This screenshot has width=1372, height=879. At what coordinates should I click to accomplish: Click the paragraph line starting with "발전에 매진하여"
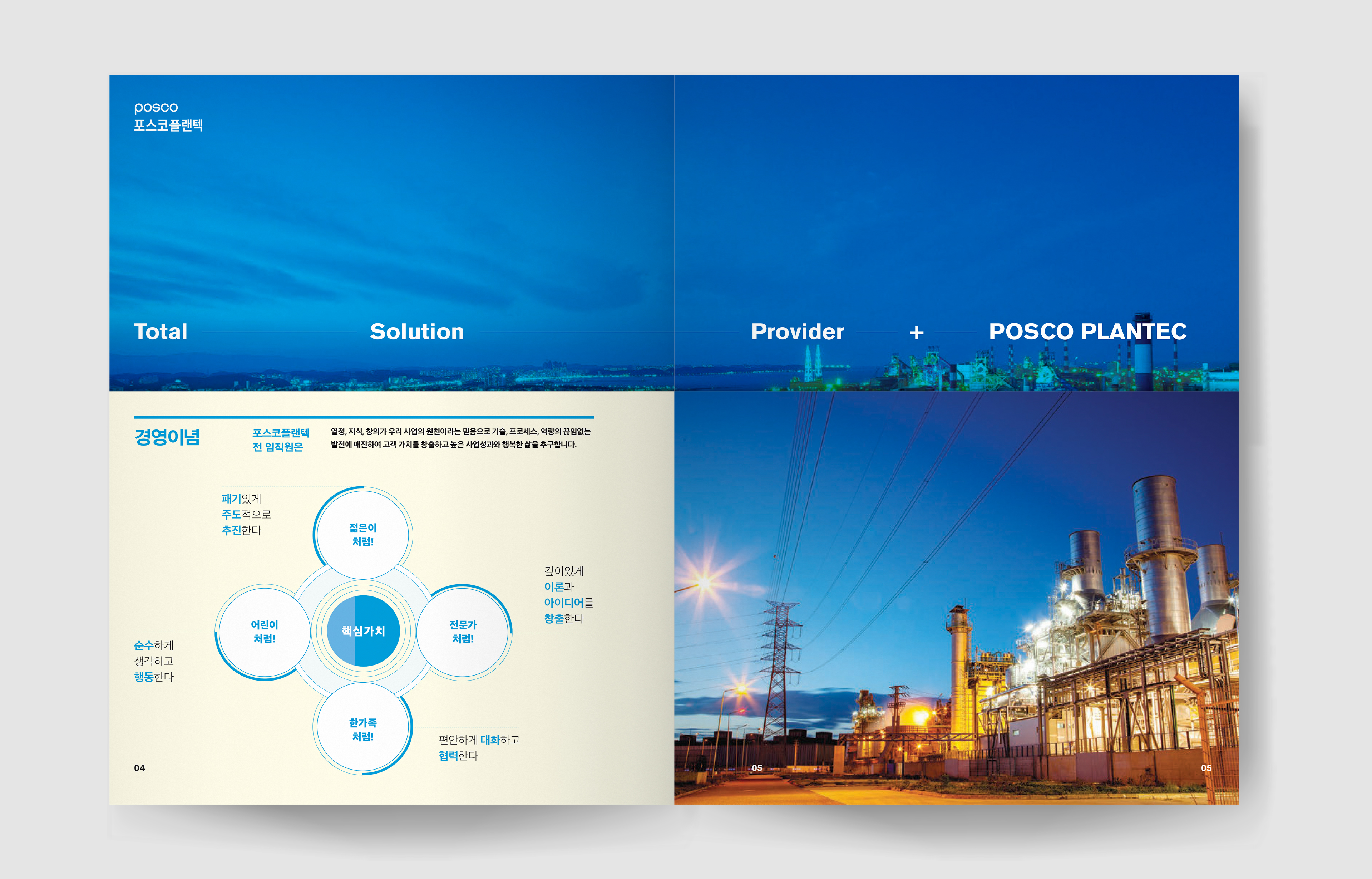tap(454, 444)
